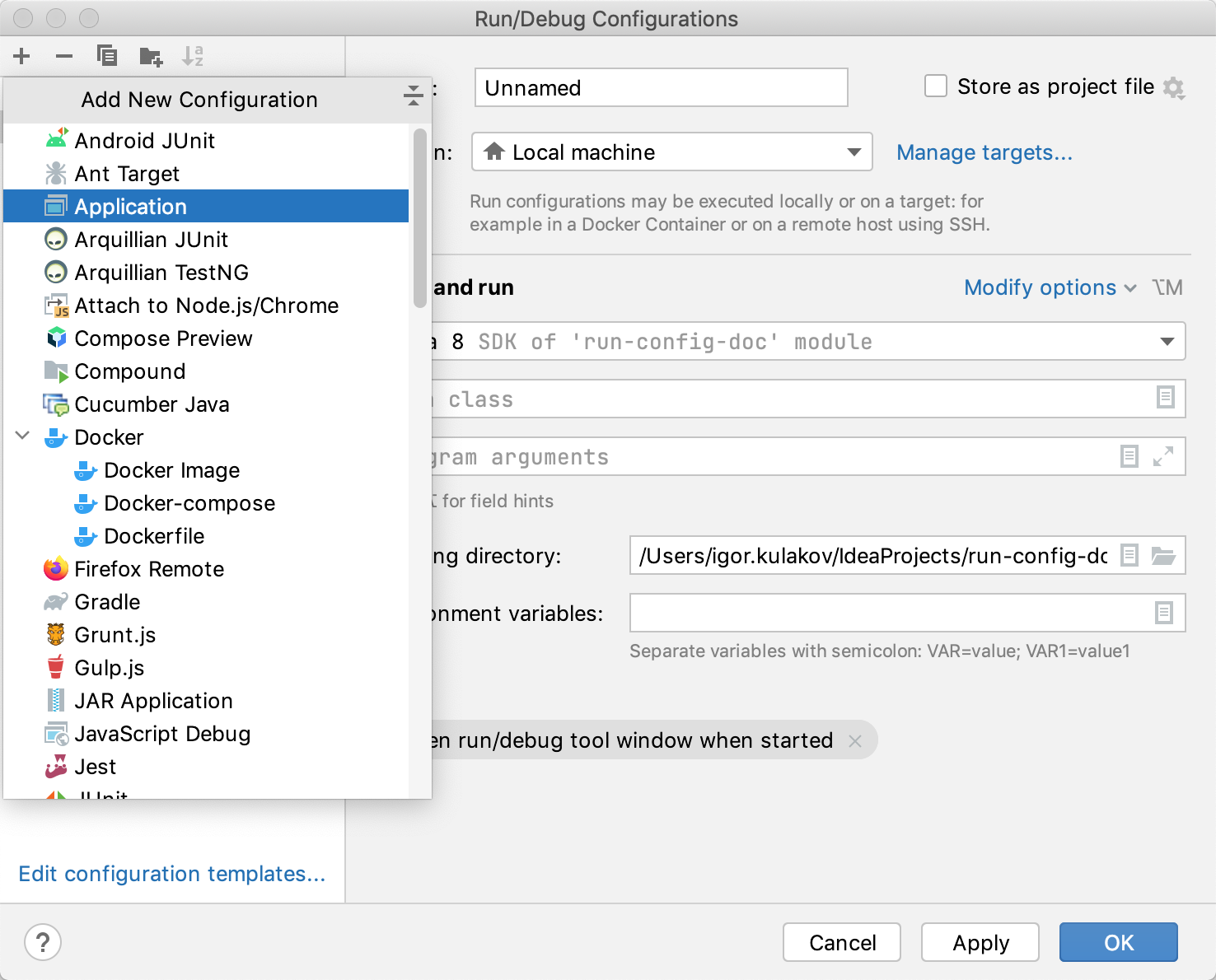
Task: Click the Unnamed configuration name field
Action: point(660,87)
